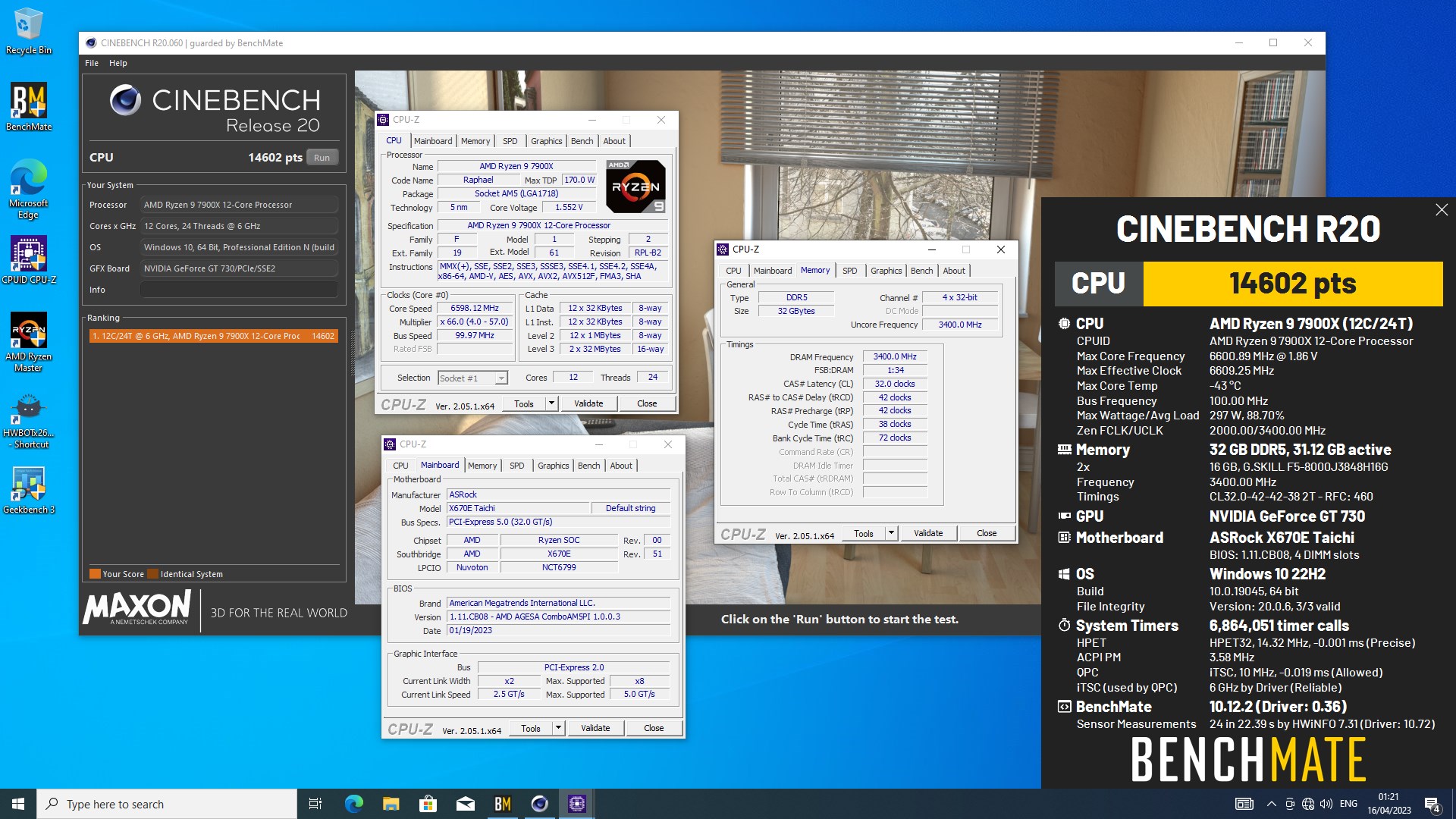
Task: Click Model field X670E Taichi
Action: pyautogui.click(x=518, y=508)
